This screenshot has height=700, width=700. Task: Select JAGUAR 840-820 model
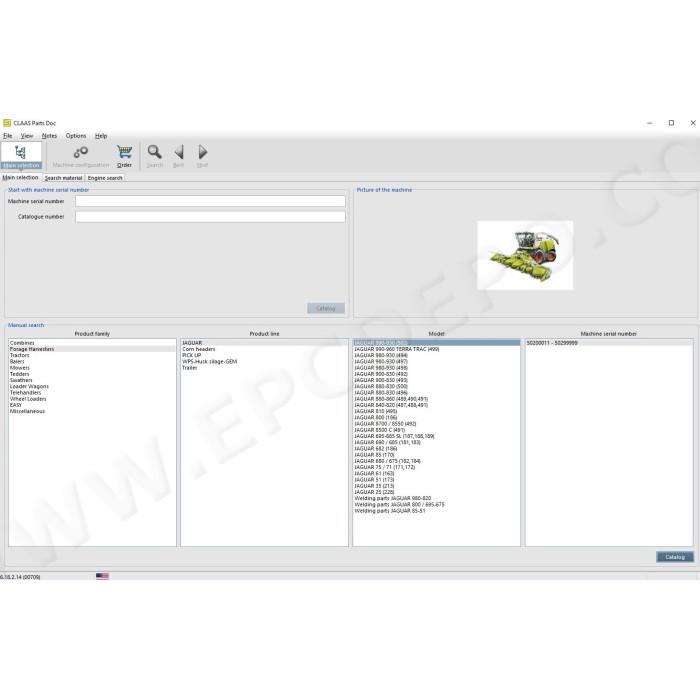pos(437,405)
